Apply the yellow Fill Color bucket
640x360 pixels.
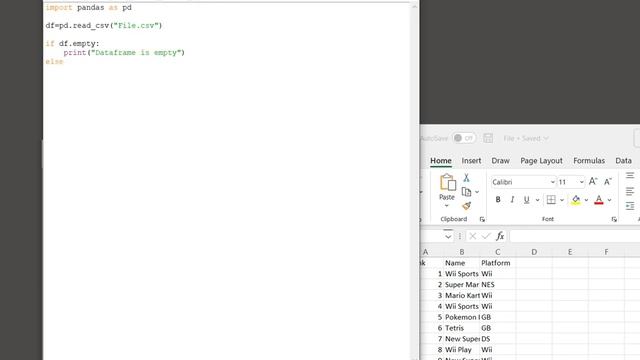click(x=576, y=200)
